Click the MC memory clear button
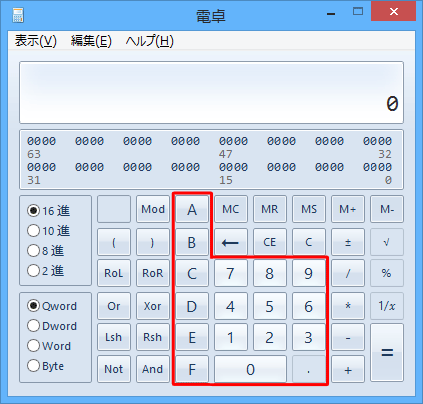The height and width of the screenshot is (404, 423). click(x=231, y=209)
